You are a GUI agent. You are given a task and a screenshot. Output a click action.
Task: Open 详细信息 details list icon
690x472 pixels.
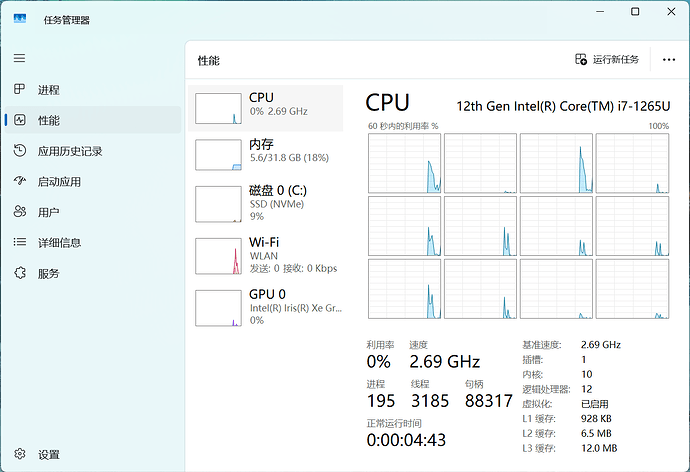tap(19, 242)
